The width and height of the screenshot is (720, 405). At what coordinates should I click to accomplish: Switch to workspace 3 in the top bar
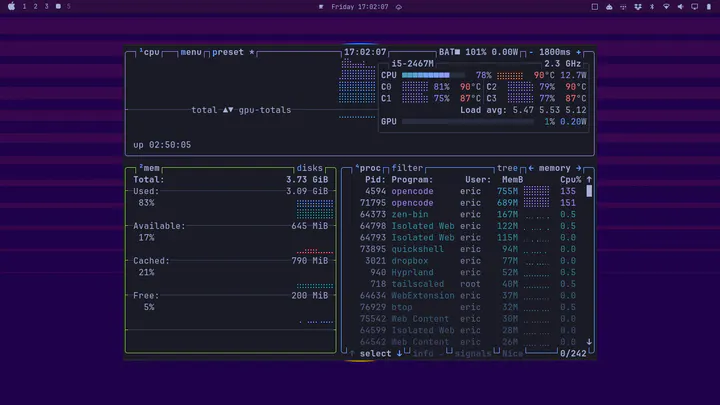click(46, 6)
